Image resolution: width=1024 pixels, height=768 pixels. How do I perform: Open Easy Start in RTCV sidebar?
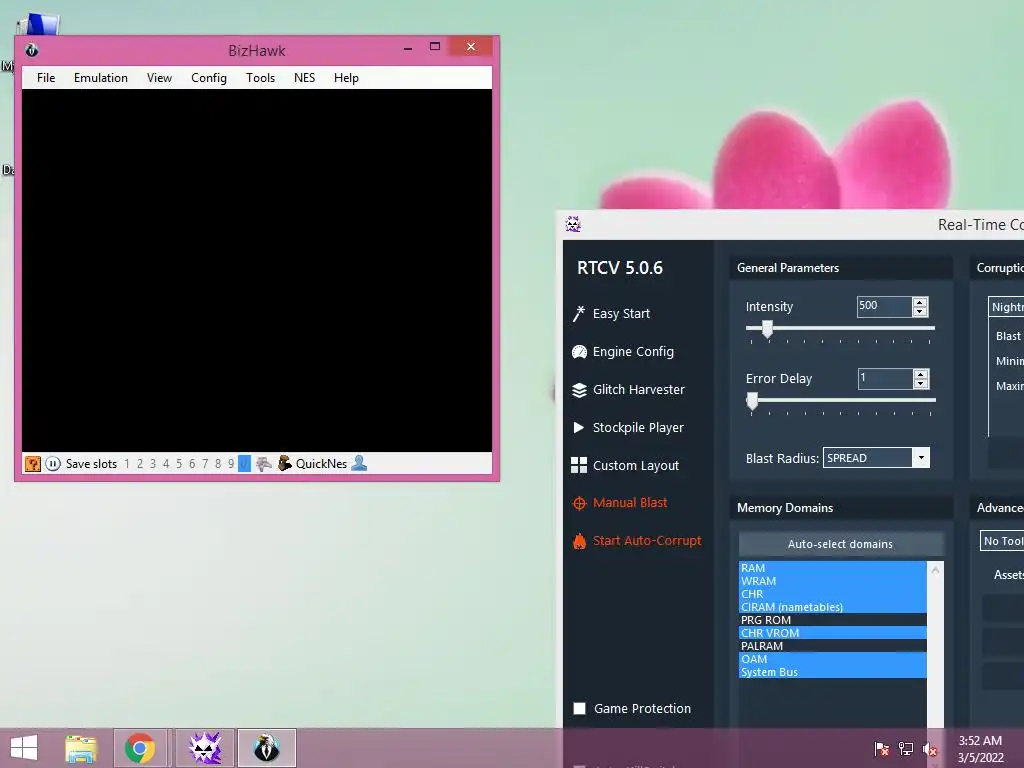click(621, 313)
